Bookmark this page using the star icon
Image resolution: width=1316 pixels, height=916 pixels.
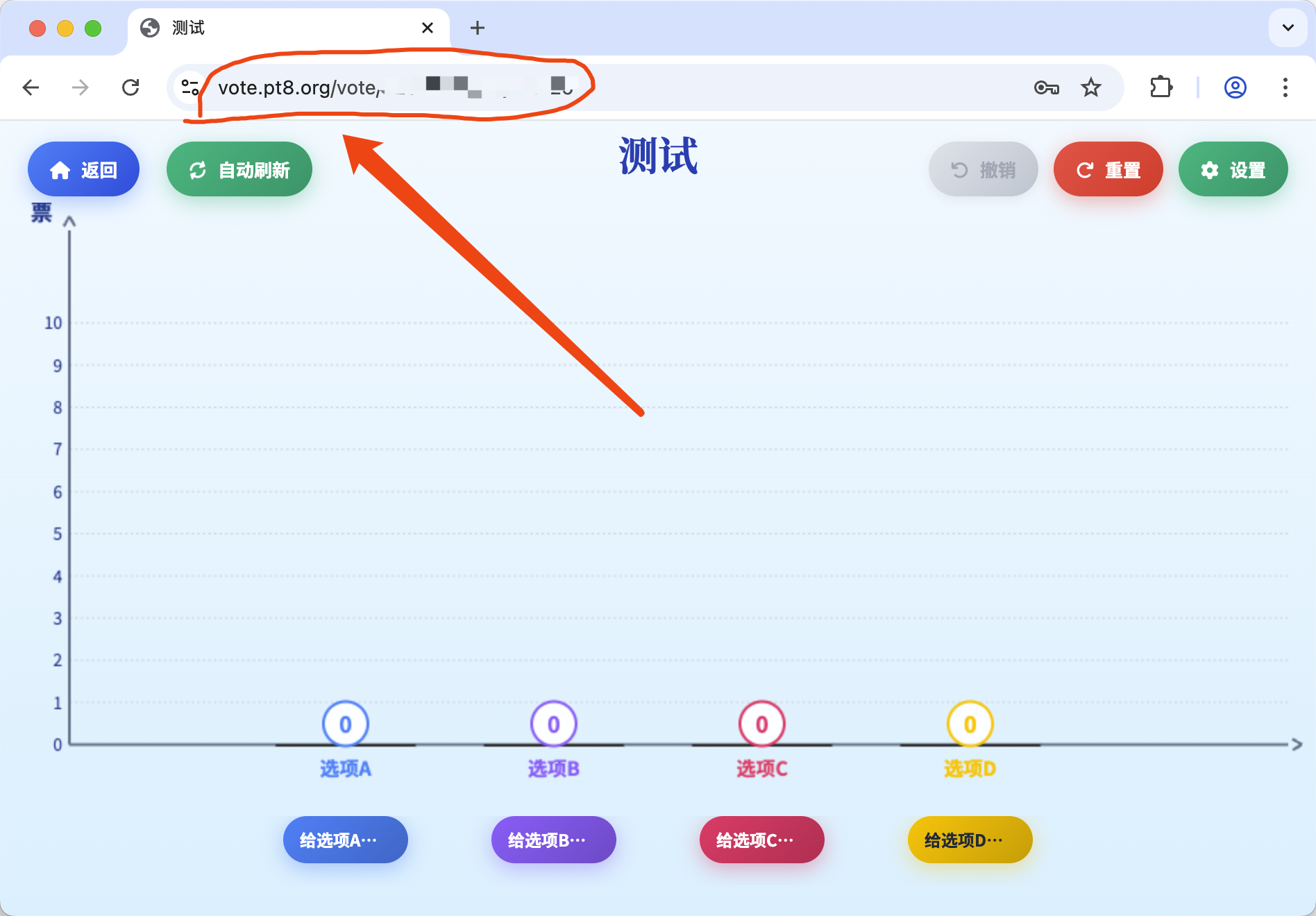[x=1091, y=87]
